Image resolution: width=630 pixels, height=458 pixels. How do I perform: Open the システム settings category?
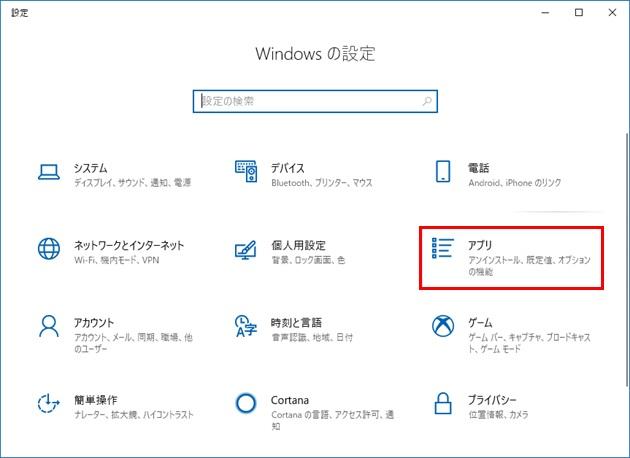(90, 168)
